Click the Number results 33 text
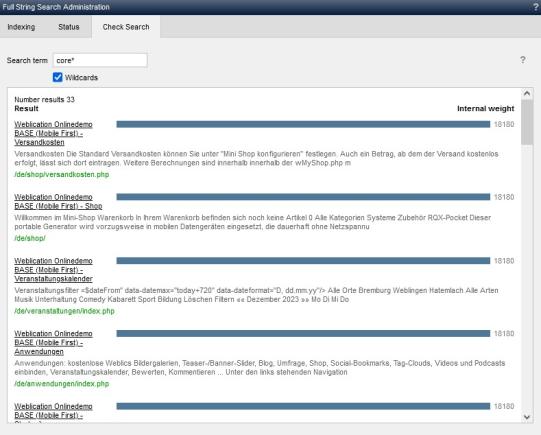The width and height of the screenshot is (541, 435). (45, 100)
